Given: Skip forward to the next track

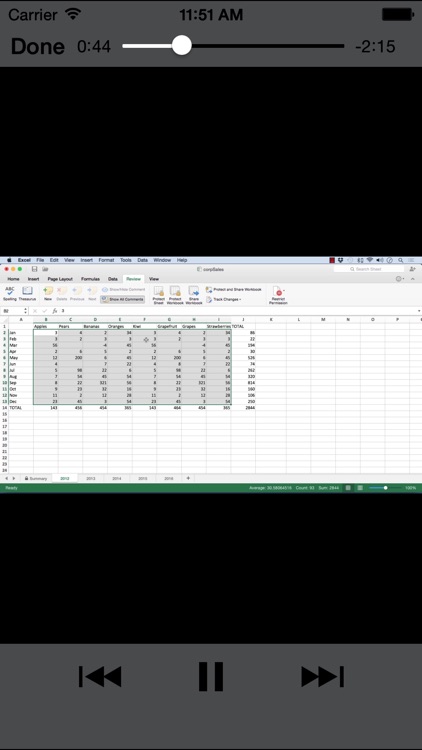Looking at the screenshot, I should tap(322, 676).
